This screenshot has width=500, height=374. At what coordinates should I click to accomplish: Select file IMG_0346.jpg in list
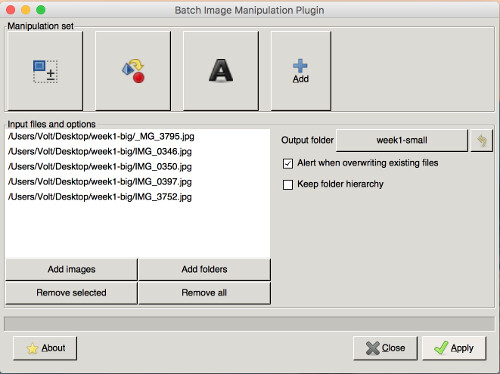tap(137, 151)
